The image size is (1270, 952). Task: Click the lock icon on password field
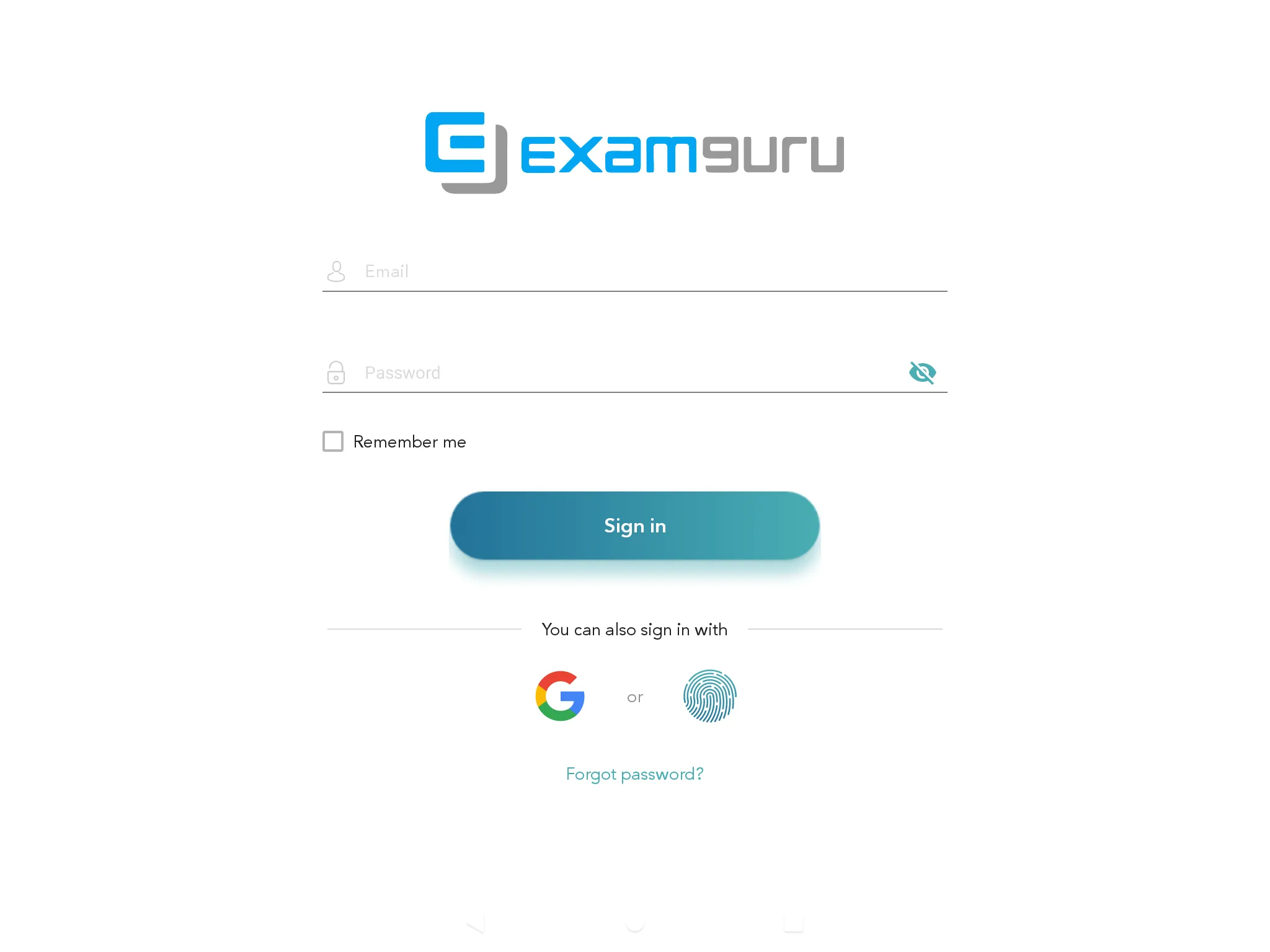point(335,372)
